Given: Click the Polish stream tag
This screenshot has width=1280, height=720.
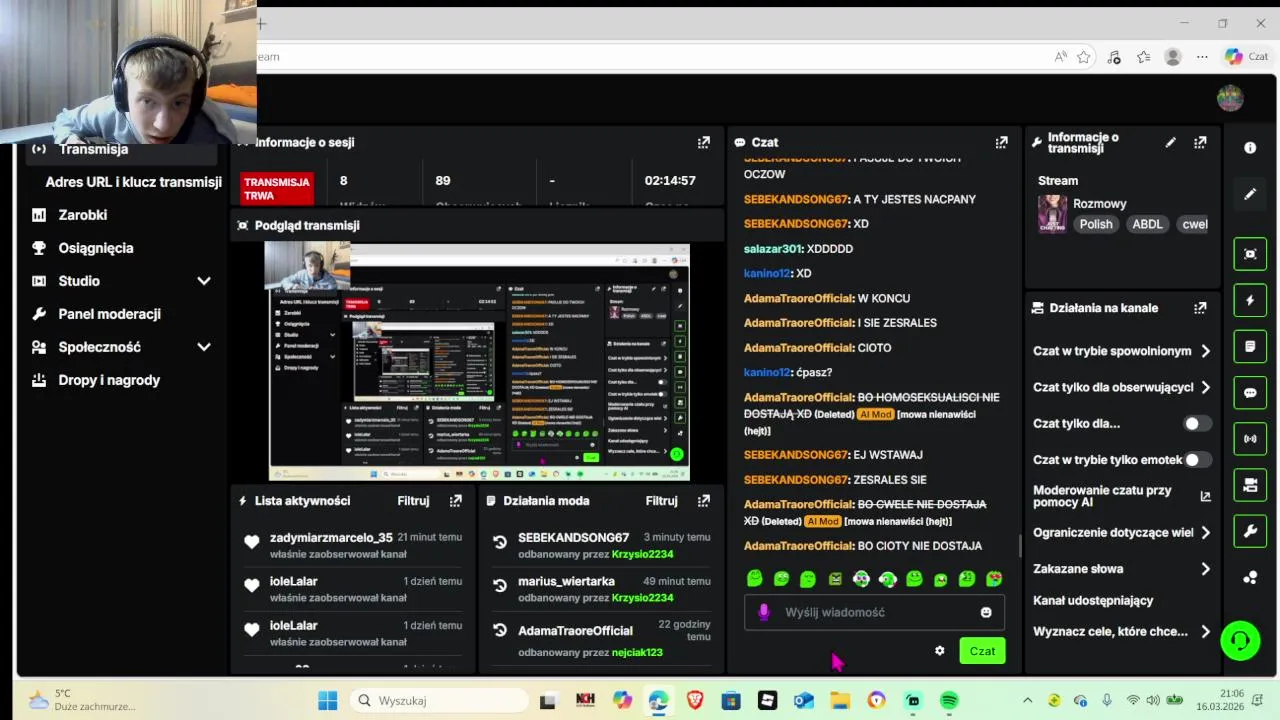Looking at the screenshot, I should coord(1096,224).
